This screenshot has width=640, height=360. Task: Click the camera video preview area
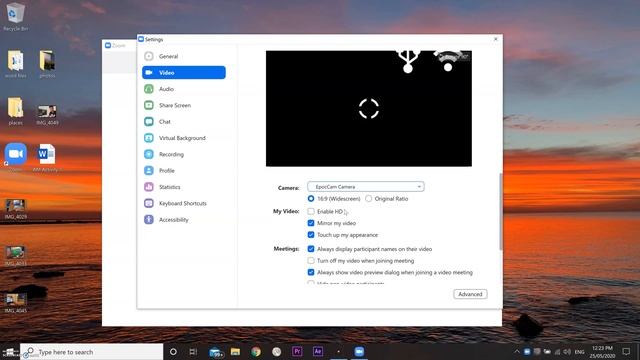click(x=369, y=109)
